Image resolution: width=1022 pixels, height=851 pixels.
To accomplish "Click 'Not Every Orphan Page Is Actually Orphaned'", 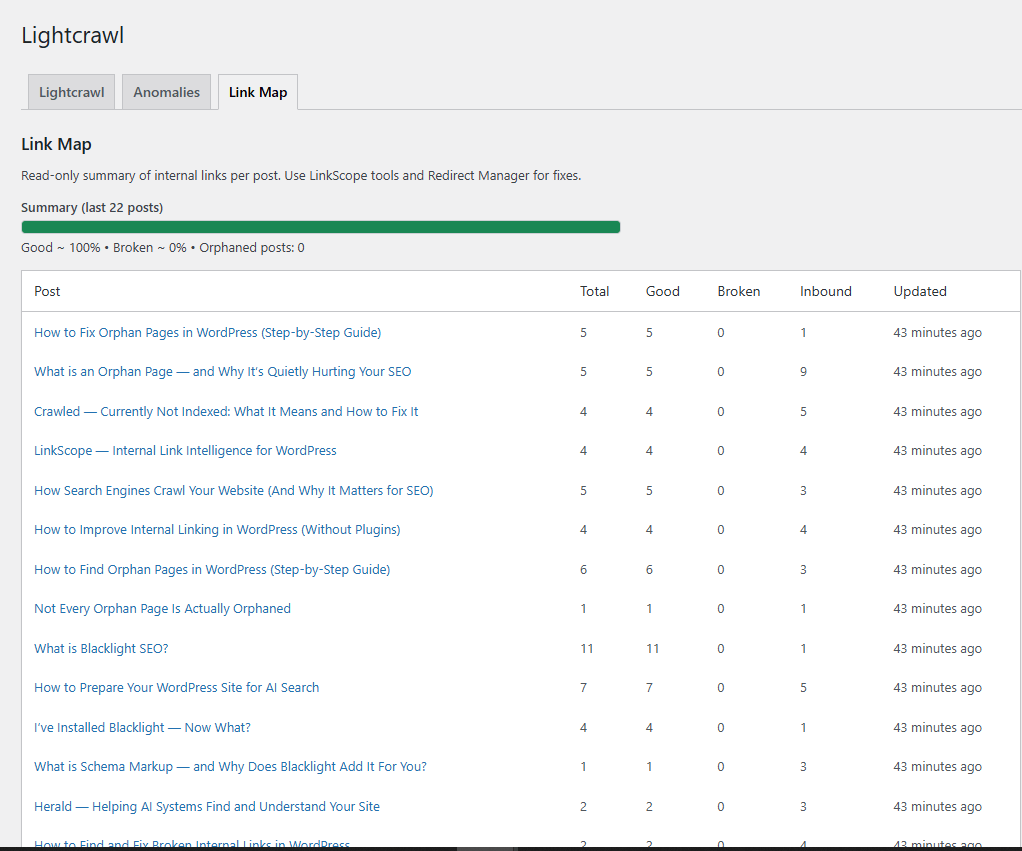I will pos(162,608).
